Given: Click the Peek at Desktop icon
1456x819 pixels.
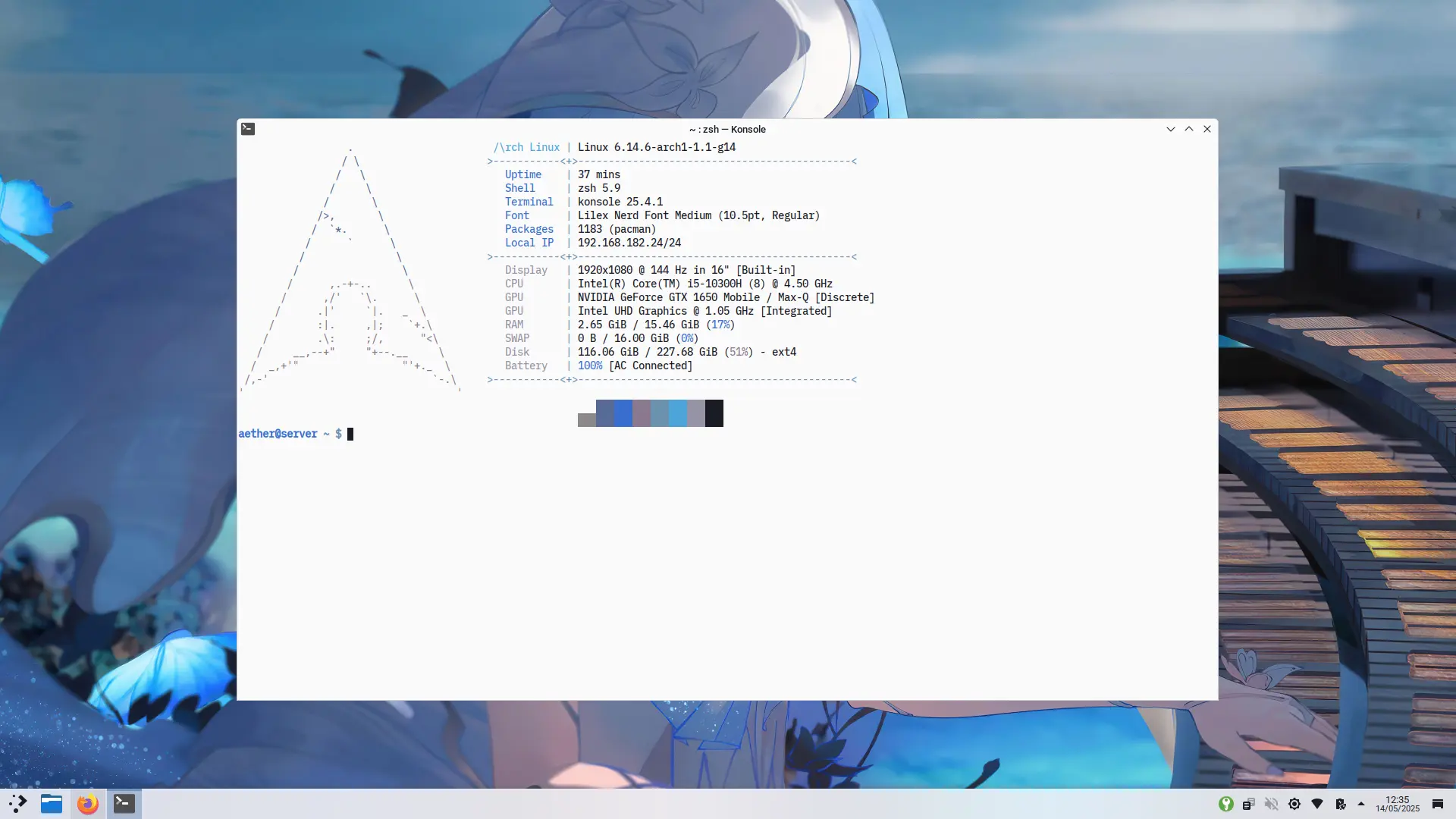Looking at the screenshot, I should click(1438, 804).
